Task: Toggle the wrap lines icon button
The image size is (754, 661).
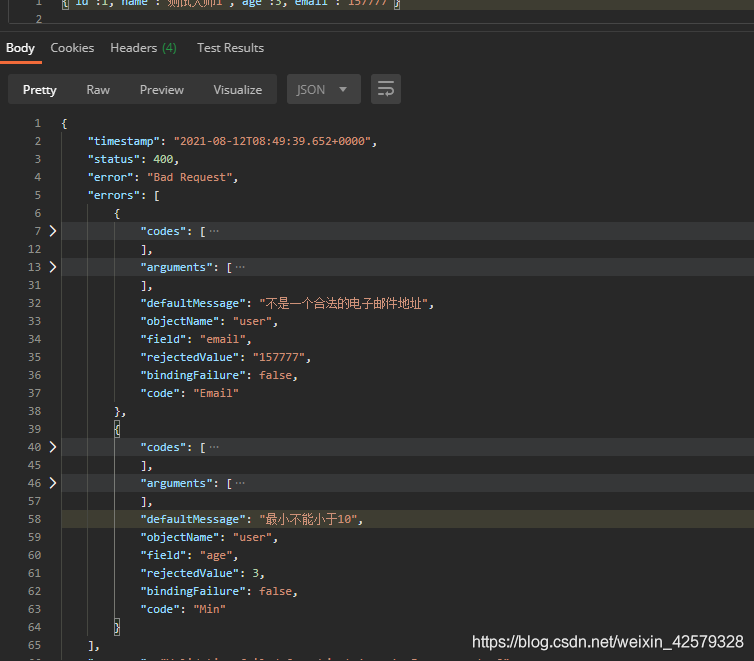Action: click(386, 89)
